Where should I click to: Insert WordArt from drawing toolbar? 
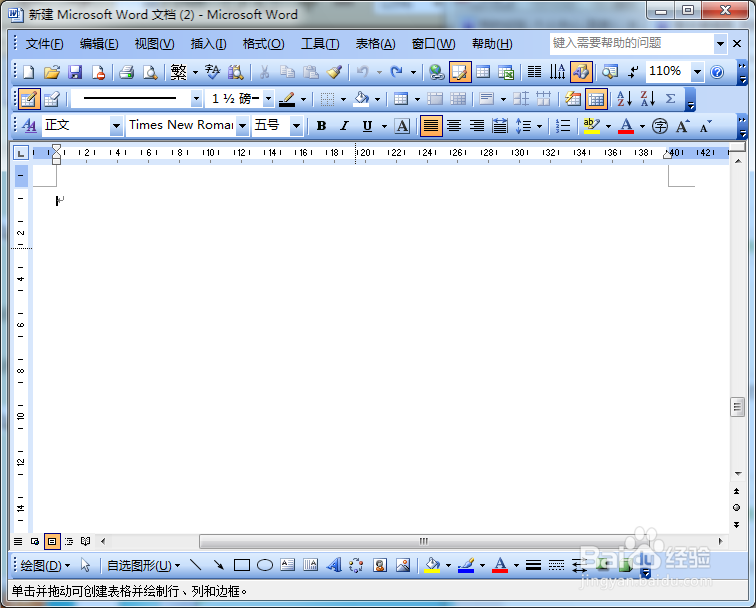coord(334,565)
